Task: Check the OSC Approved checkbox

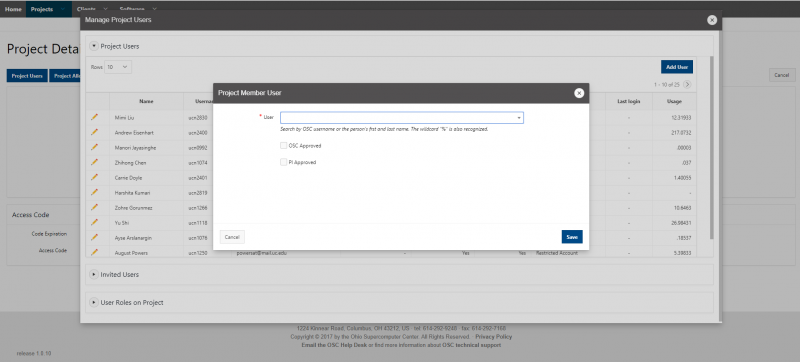Action: pyautogui.click(x=283, y=145)
